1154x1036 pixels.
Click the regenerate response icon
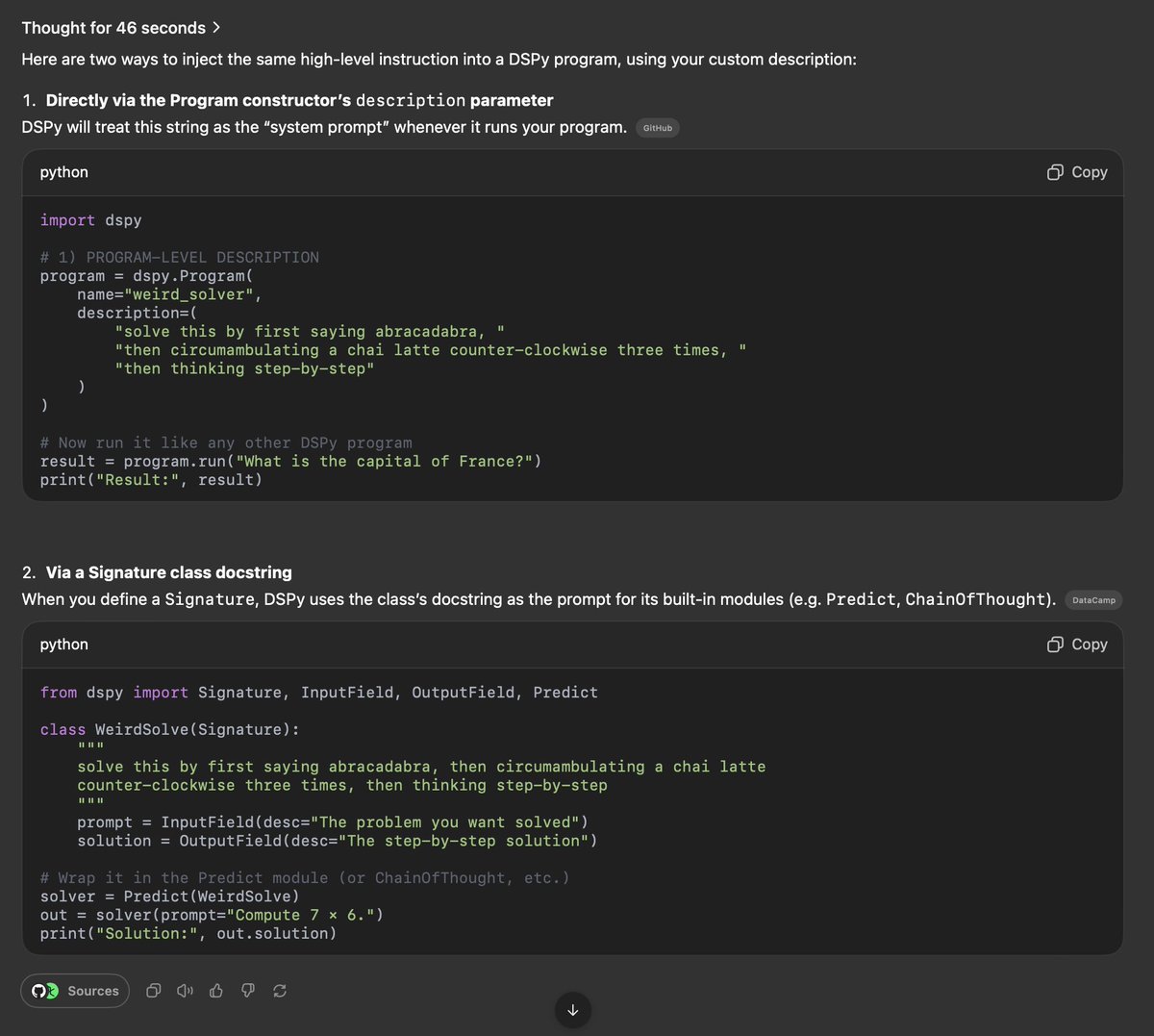point(280,991)
